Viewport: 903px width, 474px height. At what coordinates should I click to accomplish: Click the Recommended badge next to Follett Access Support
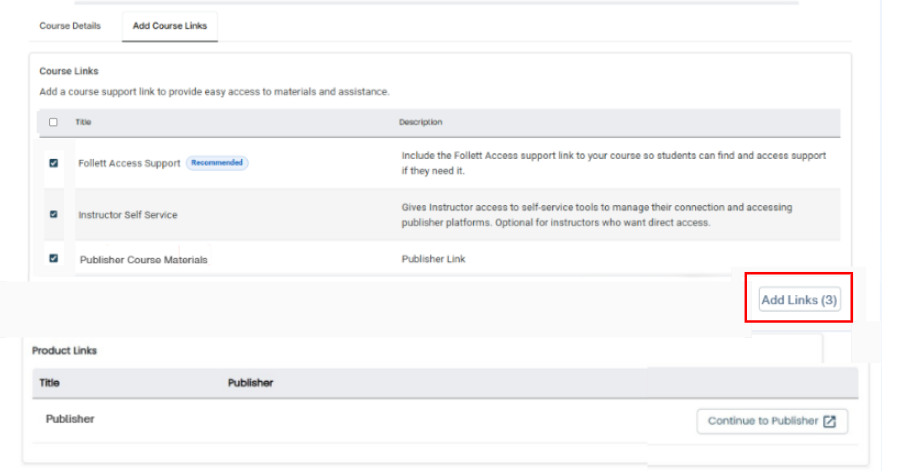tap(217, 163)
